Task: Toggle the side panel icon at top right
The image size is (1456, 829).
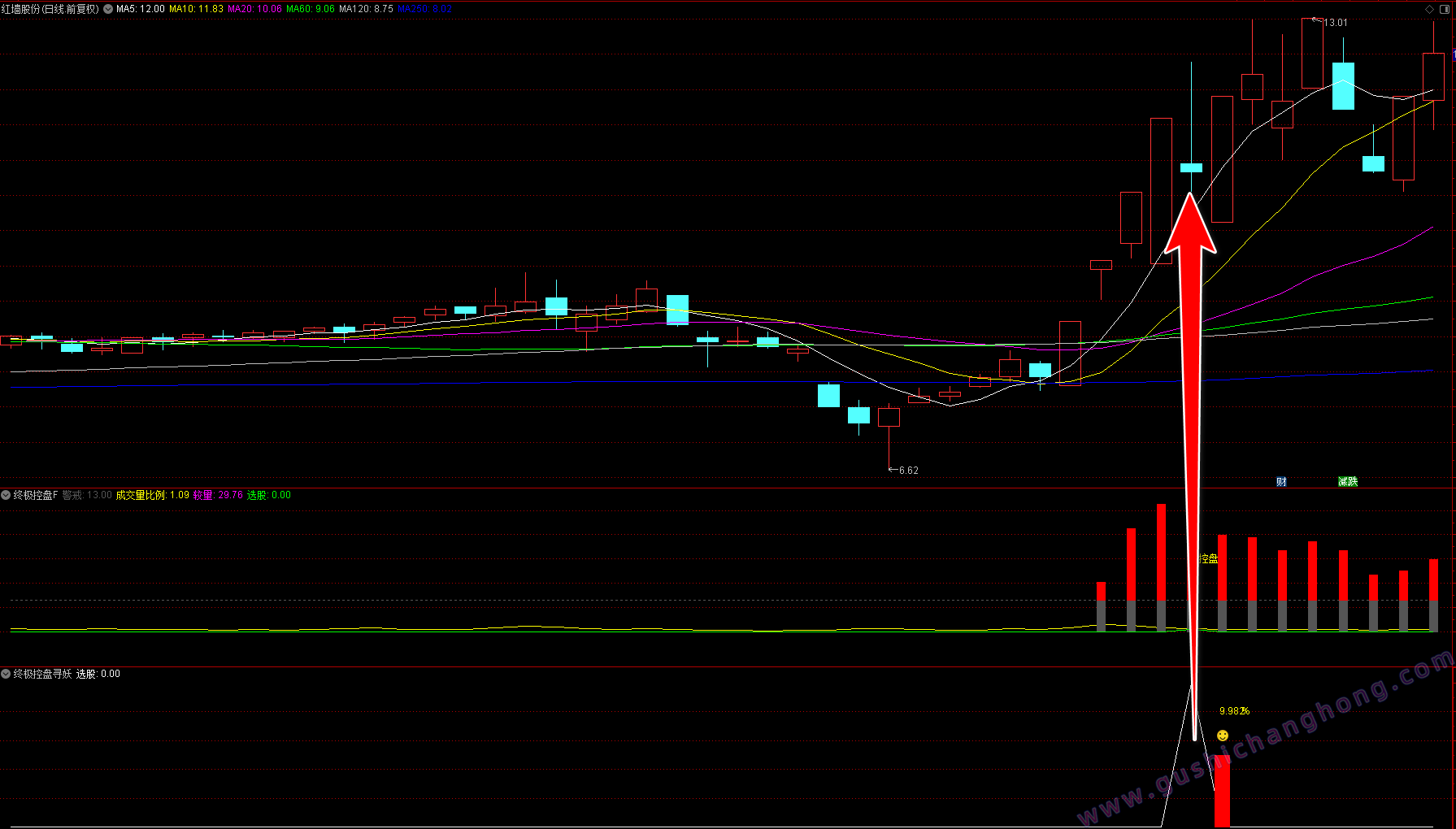Action: pos(1445,9)
